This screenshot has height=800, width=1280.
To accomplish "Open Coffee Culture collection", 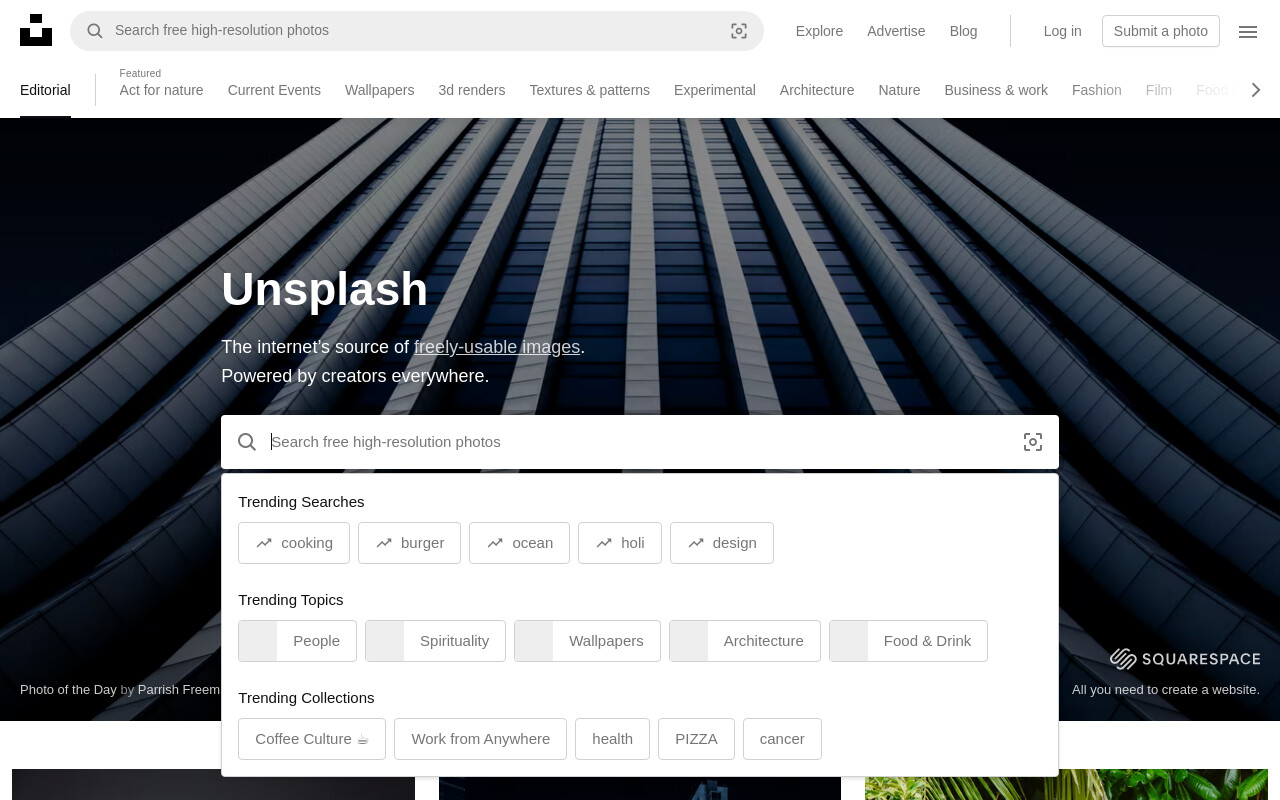I will 312,739.
